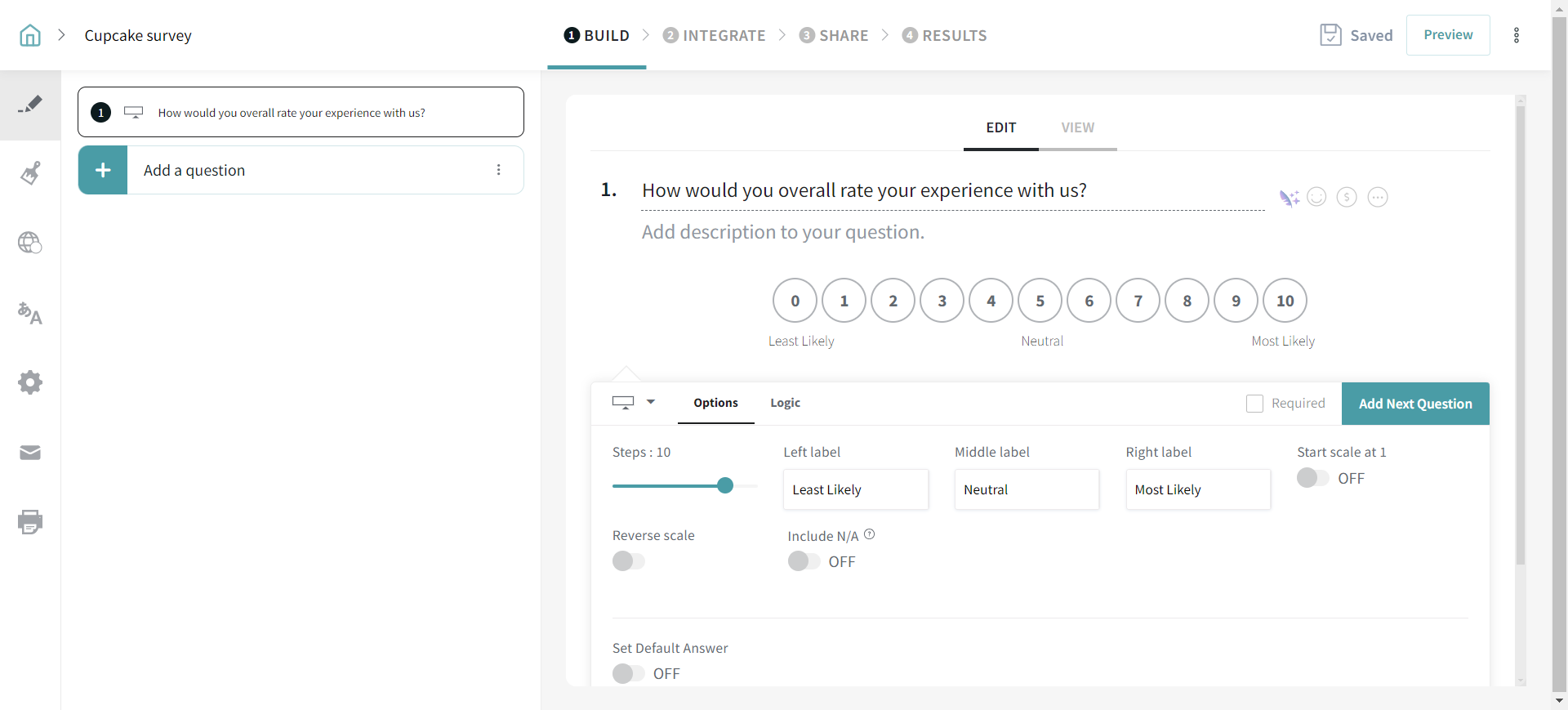Switch to the VIEW tab
1568x710 pixels.
[1077, 127]
